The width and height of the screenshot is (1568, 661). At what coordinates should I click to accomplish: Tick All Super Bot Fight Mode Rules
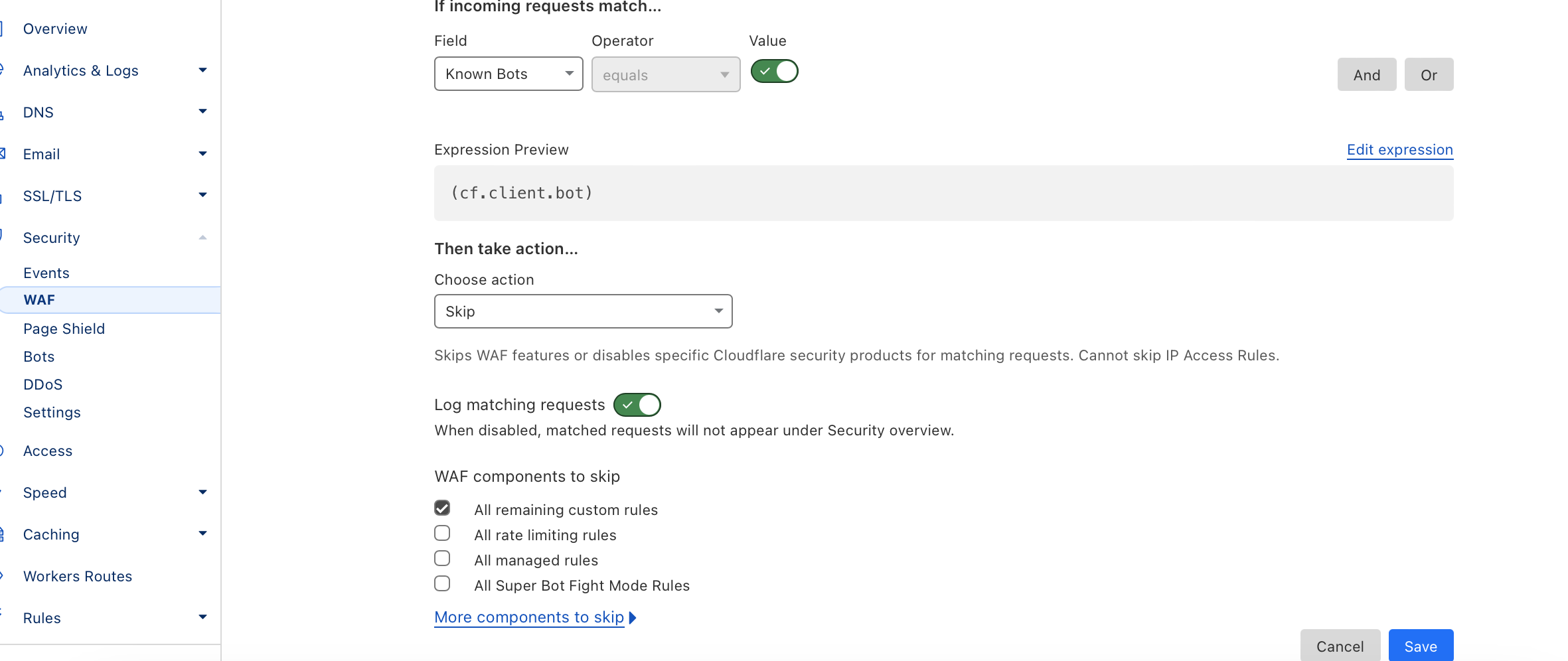442,584
